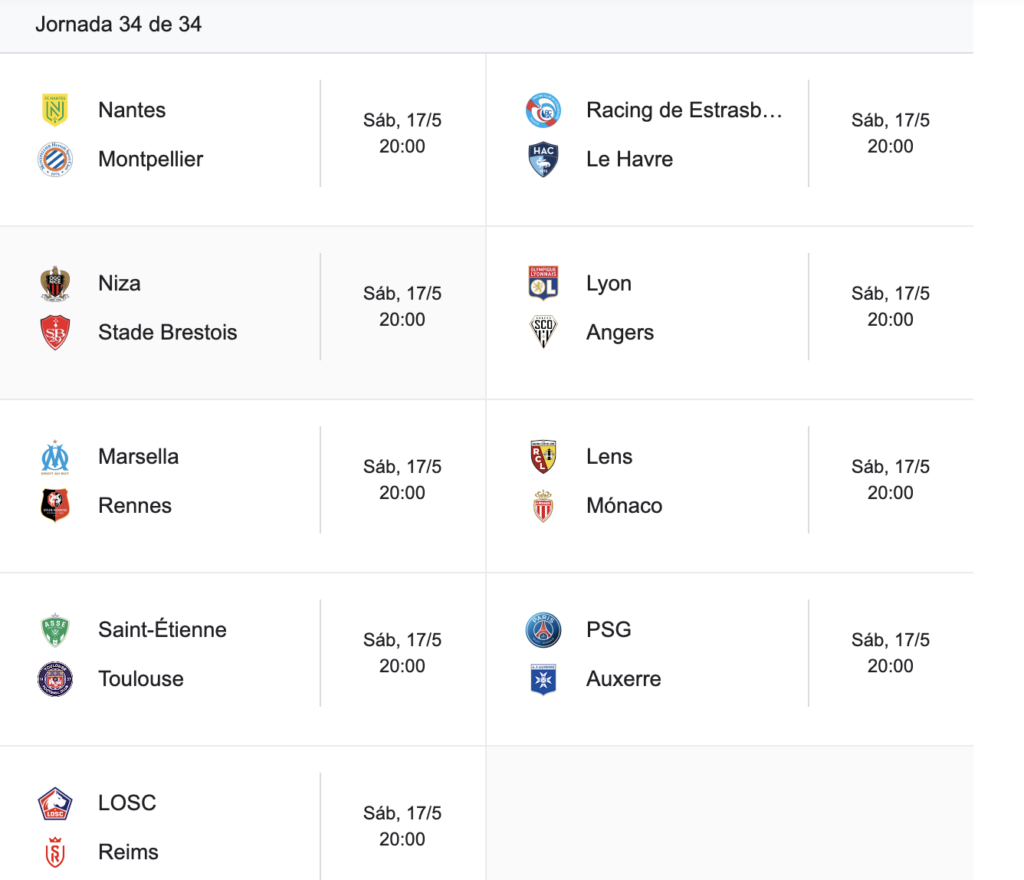Click the LOSC club crest
This screenshot has height=880, width=1024.
click(55, 803)
